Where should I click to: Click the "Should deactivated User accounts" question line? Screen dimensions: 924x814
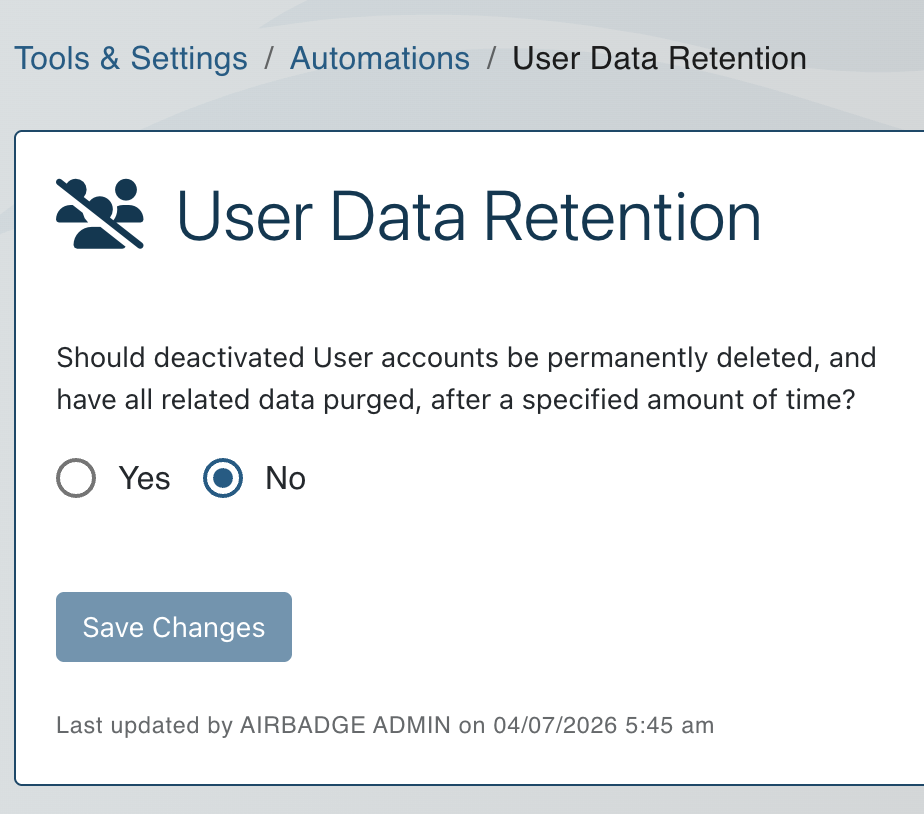pos(465,357)
